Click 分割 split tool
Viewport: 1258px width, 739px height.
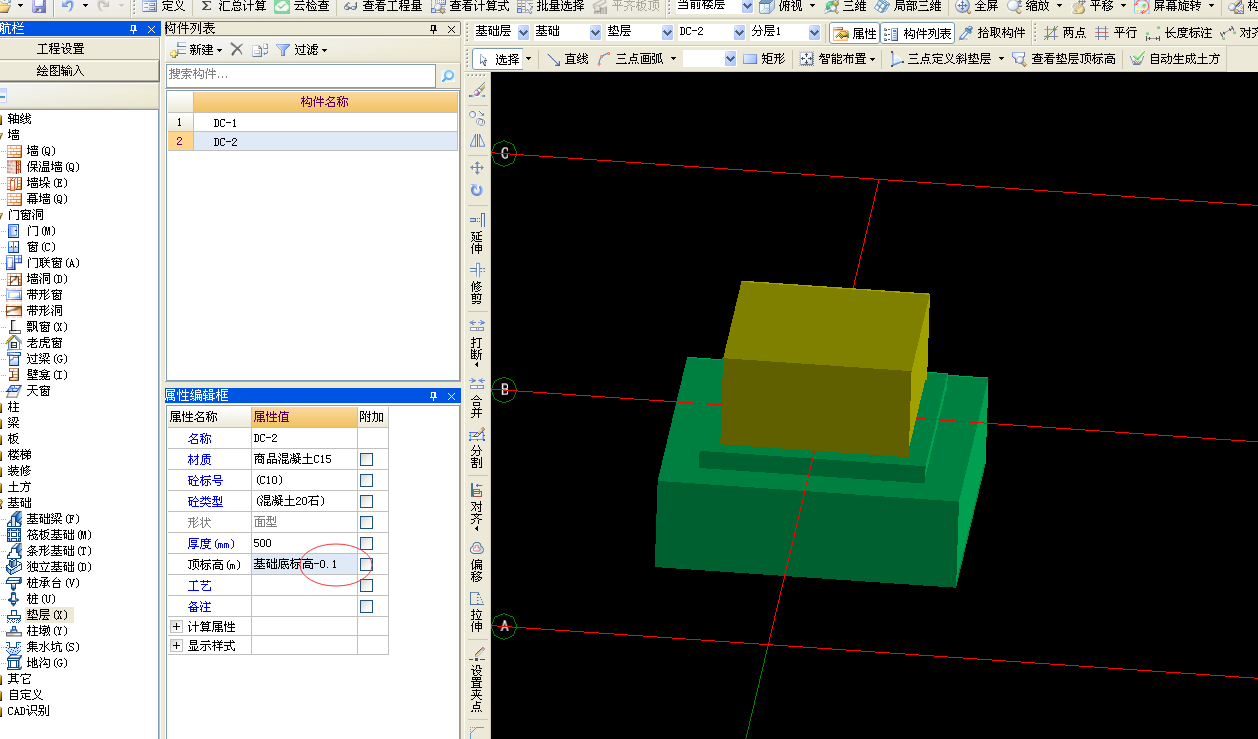pos(477,448)
